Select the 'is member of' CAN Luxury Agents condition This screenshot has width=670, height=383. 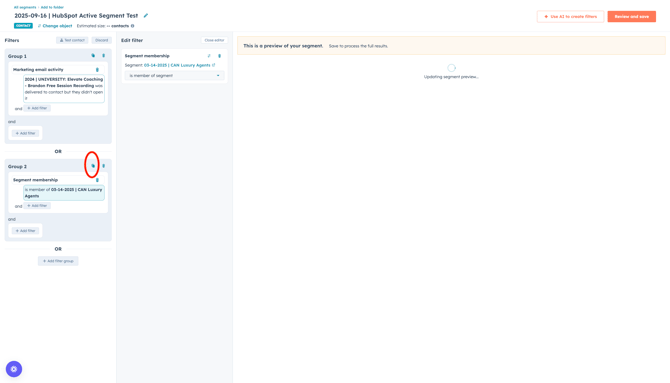point(64,193)
